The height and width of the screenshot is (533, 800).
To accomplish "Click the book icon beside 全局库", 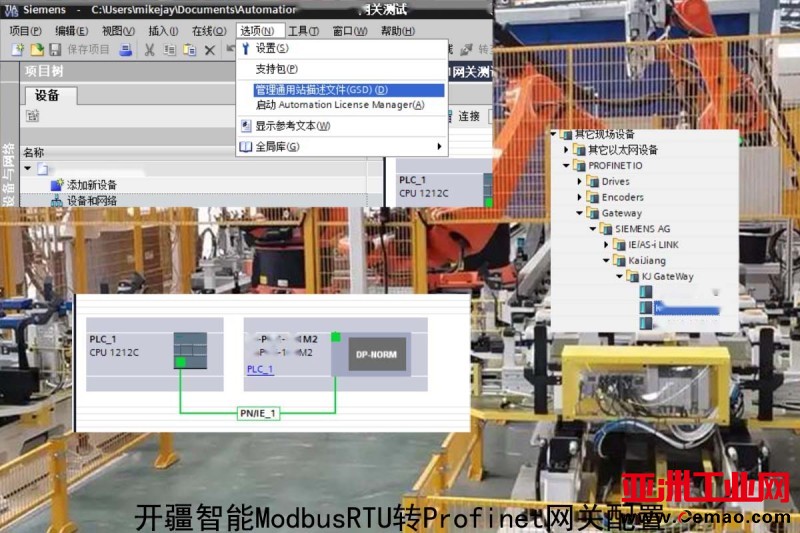I will coord(246,147).
